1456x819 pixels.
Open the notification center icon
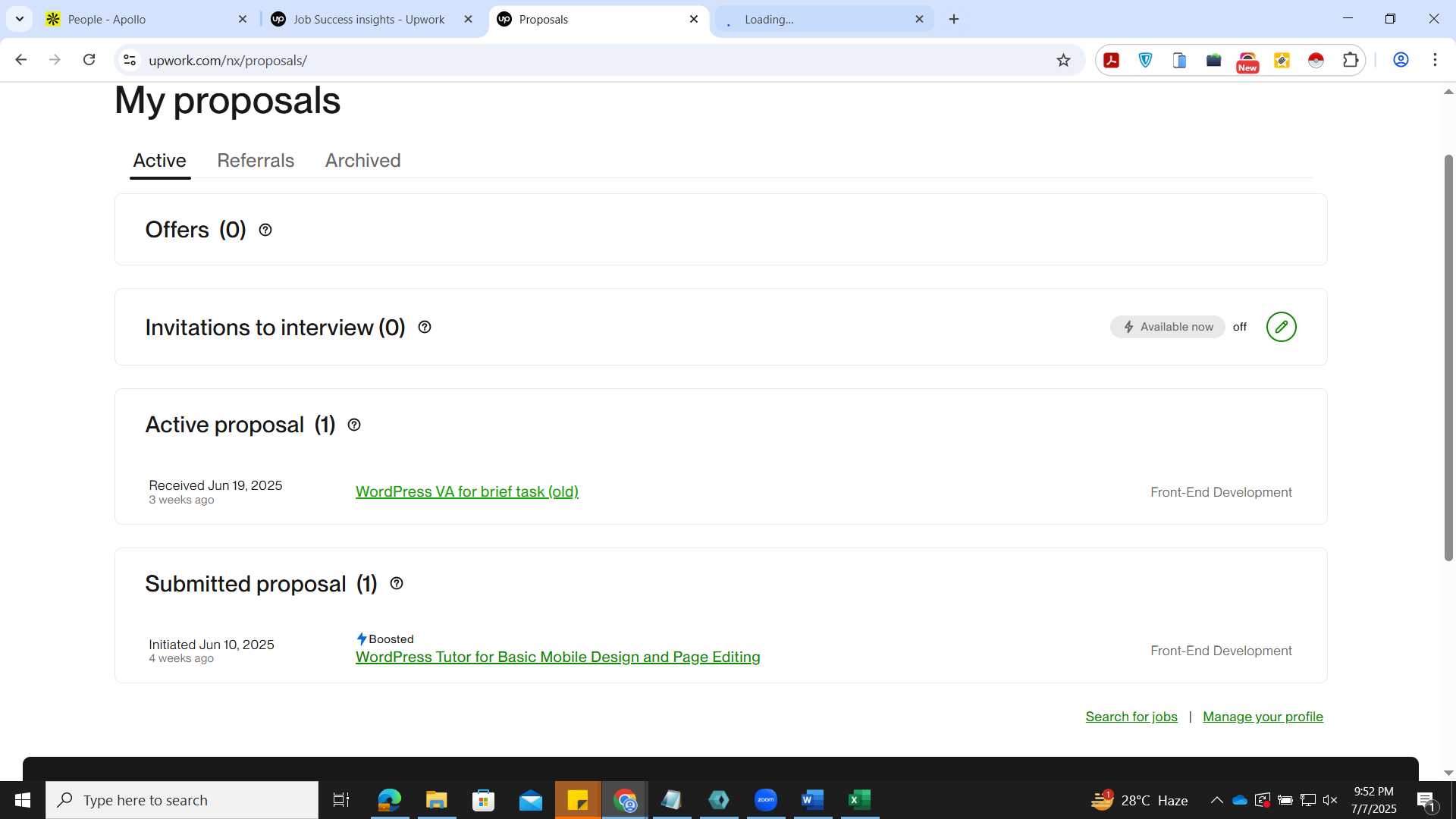[x=1426, y=801]
